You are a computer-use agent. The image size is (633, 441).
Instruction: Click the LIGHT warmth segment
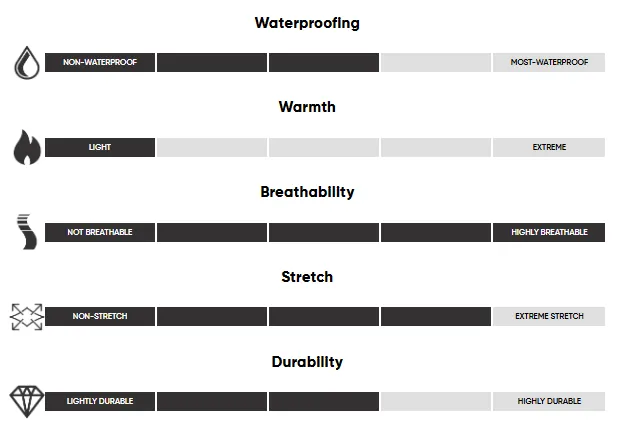coord(100,147)
